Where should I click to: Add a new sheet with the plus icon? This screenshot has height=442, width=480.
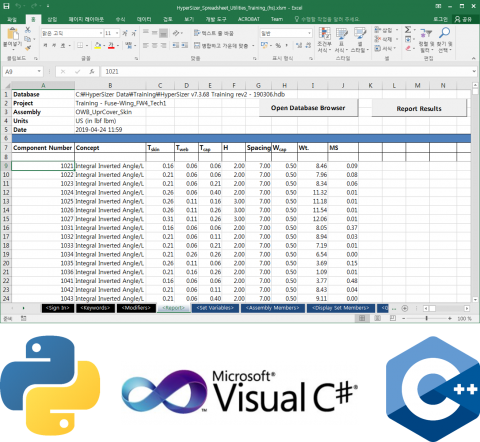point(405,308)
